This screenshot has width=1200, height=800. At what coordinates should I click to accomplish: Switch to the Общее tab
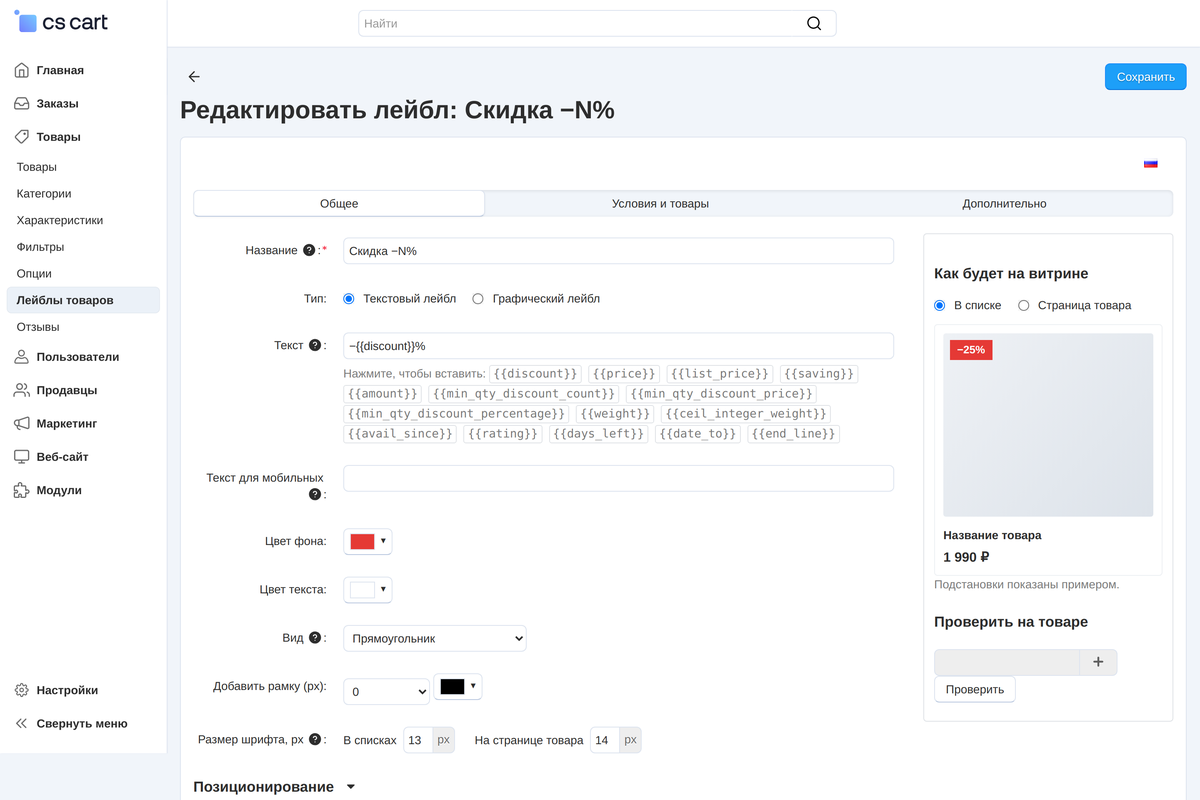pyautogui.click(x=339, y=203)
